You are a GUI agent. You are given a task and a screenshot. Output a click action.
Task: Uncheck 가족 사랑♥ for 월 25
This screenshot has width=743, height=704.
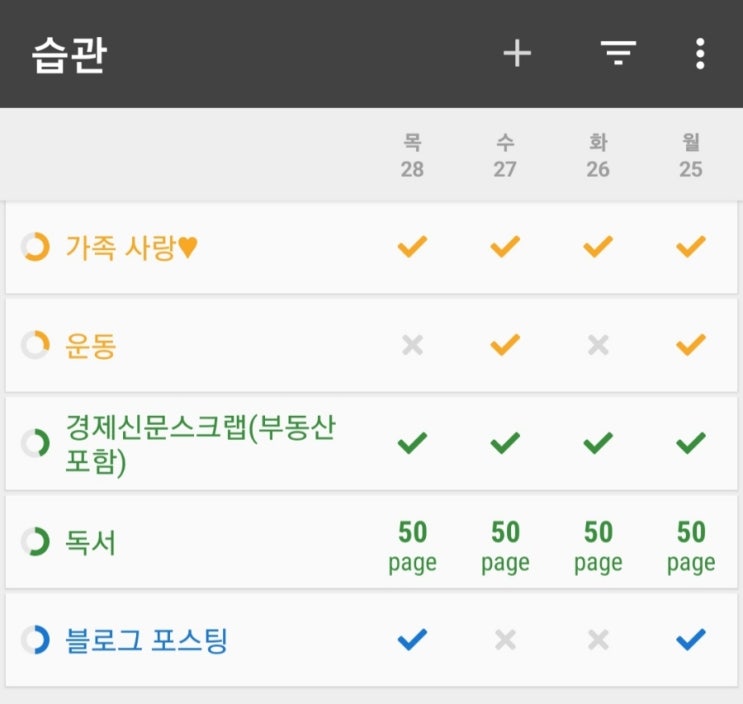click(x=691, y=247)
